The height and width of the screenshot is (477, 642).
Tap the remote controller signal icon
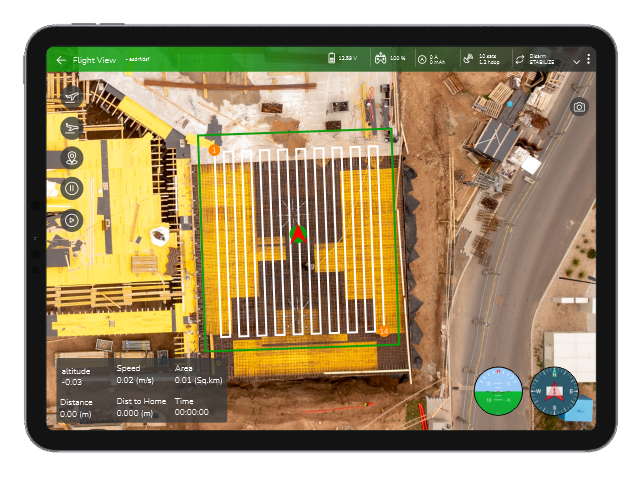tap(381, 59)
